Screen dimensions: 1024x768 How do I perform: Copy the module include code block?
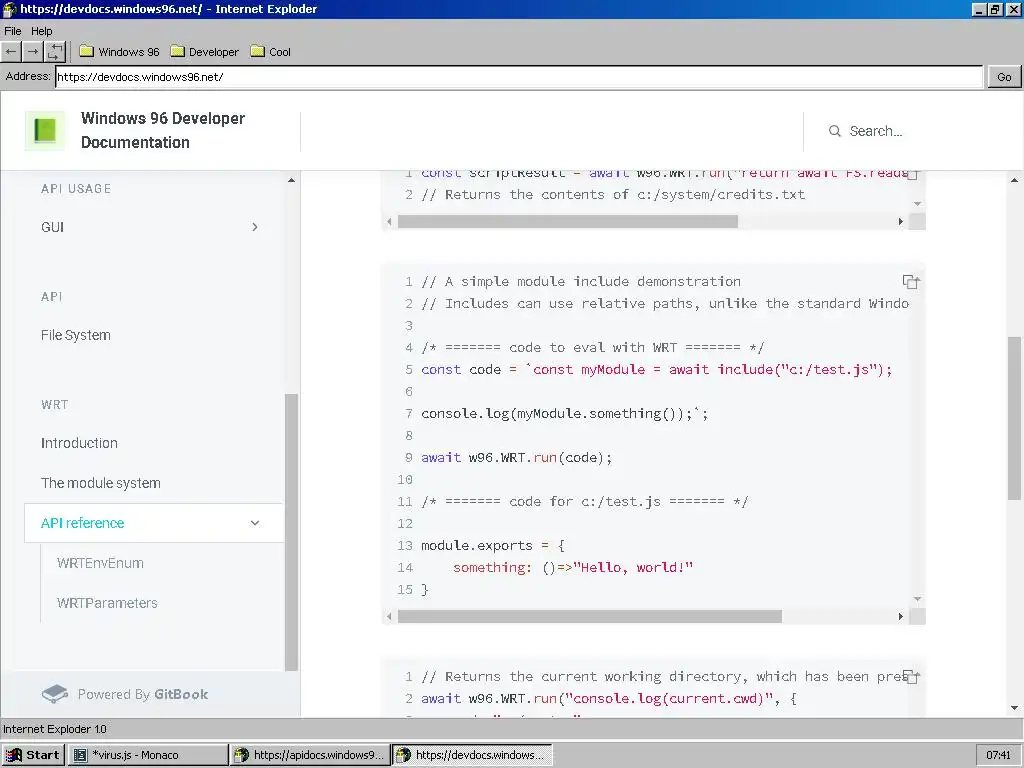tap(910, 281)
